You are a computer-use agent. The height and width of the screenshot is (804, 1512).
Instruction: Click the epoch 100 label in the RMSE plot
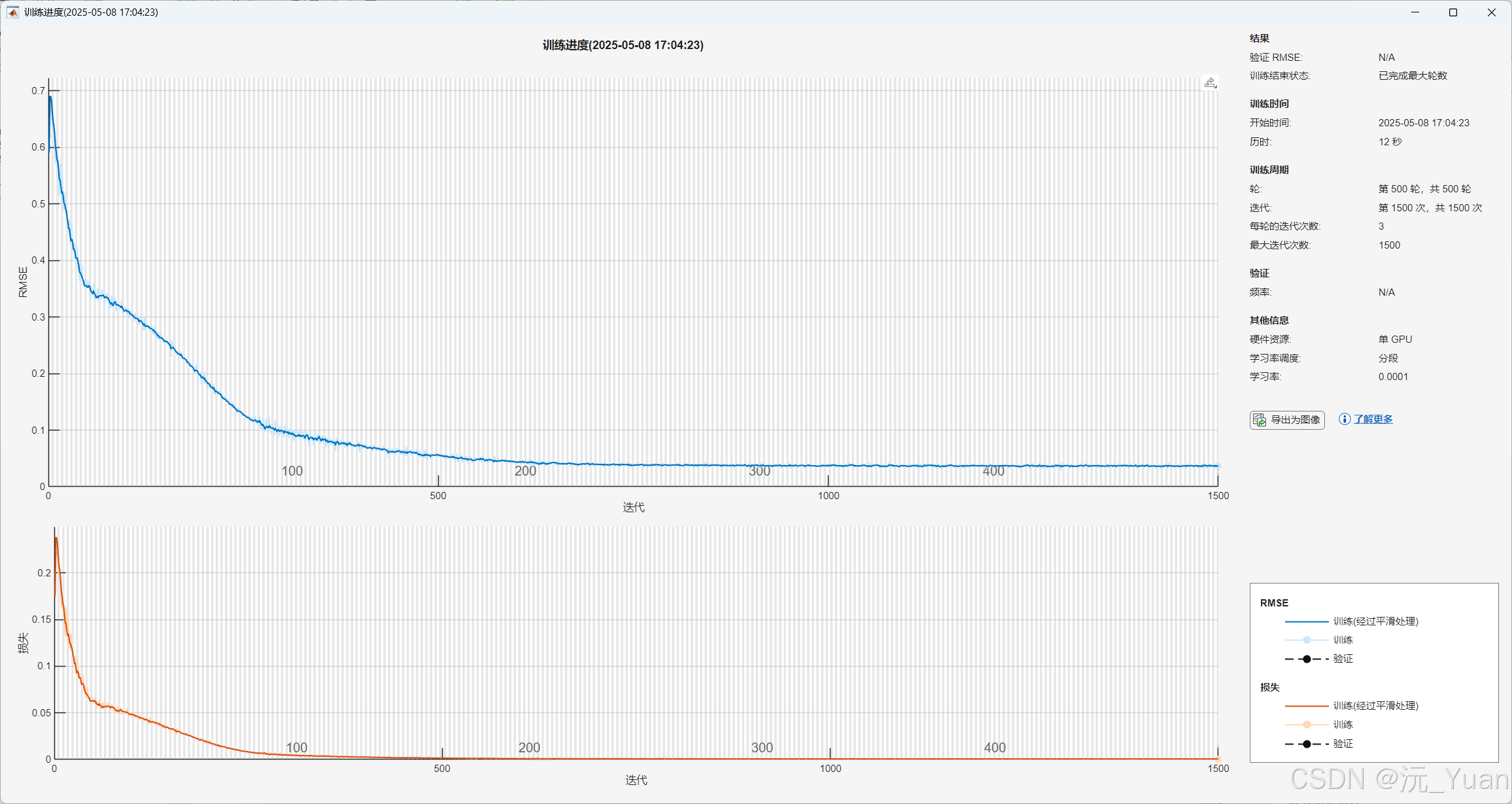pos(292,471)
